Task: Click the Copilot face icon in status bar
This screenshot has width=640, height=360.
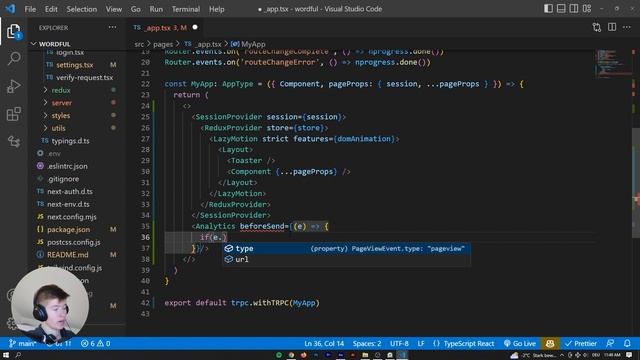Action: tap(550, 343)
